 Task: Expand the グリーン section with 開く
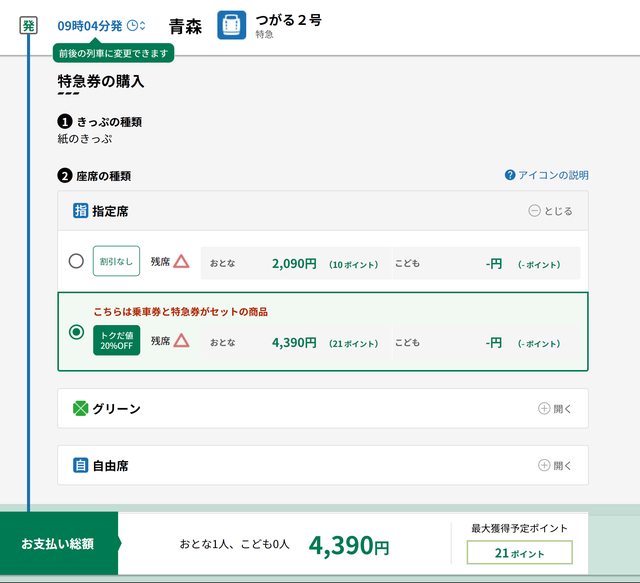[555, 408]
